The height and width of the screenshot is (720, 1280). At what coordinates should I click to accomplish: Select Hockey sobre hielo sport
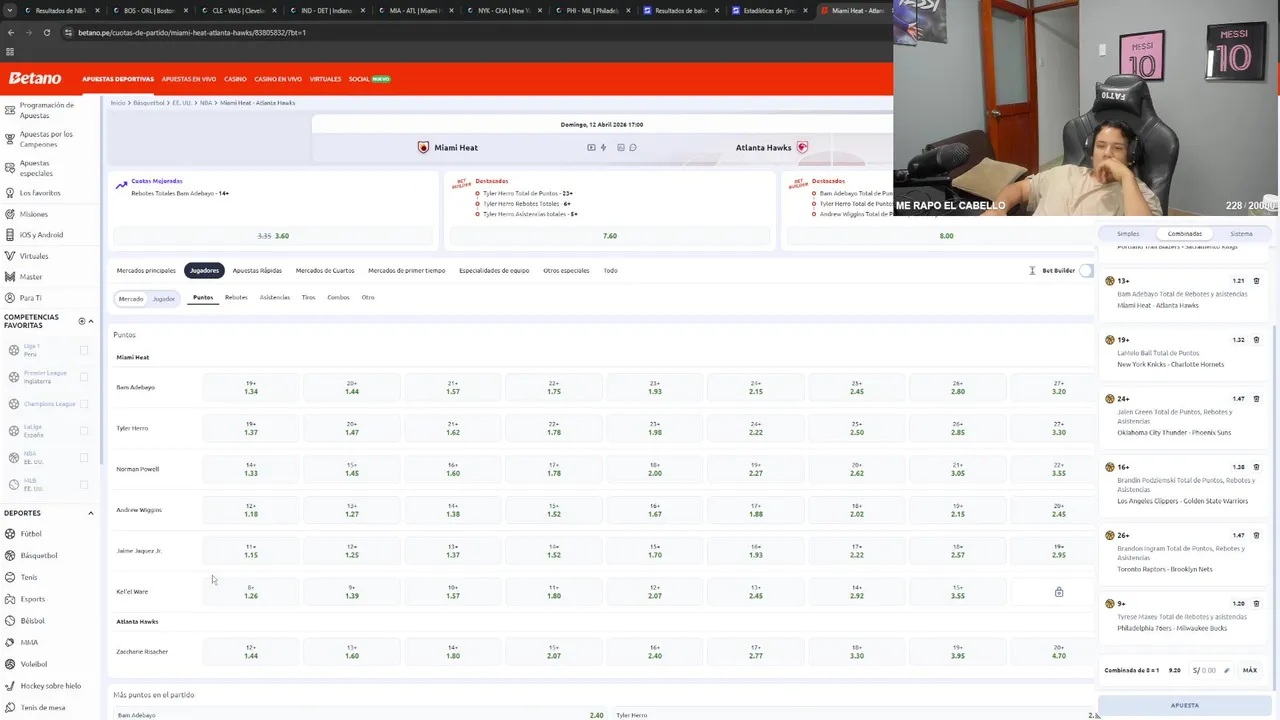[50, 686]
